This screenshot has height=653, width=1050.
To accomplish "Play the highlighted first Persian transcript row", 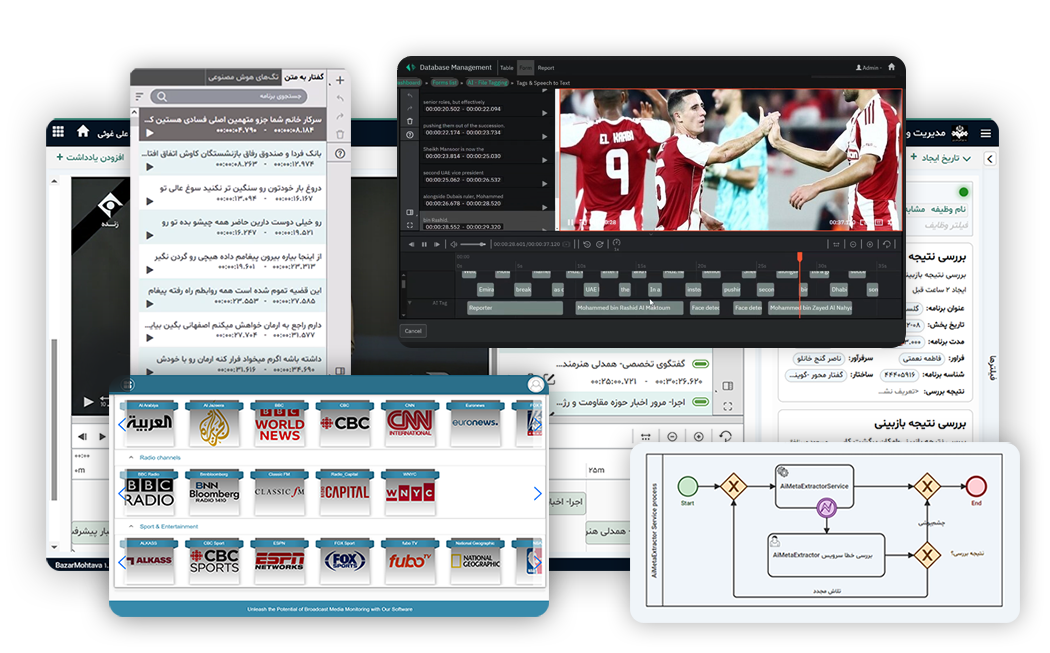I will [x=150, y=133].
